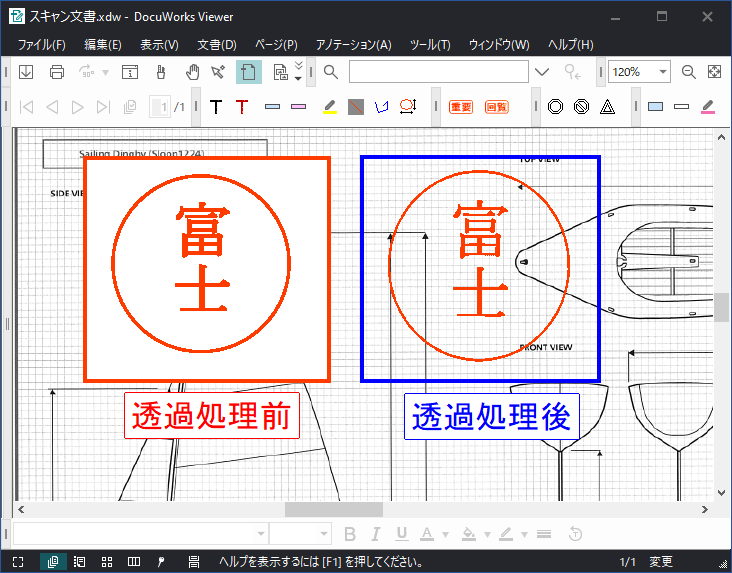Select black text annotation tool
The image size is (732, 573).
pos(216,107)
